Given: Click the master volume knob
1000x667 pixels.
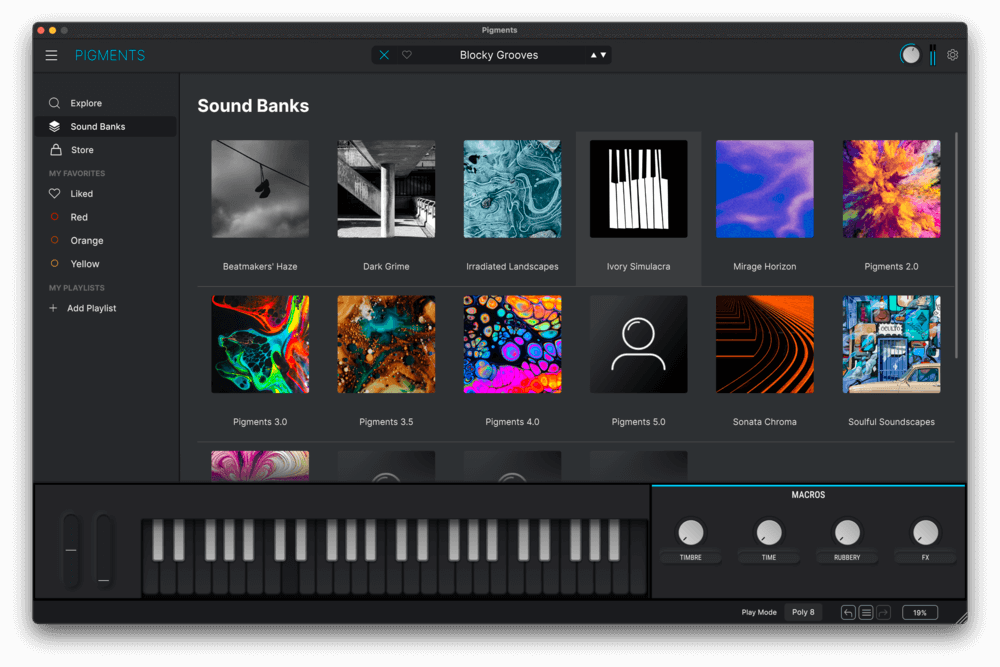Looking at the screenshot, I should (910, 55).
